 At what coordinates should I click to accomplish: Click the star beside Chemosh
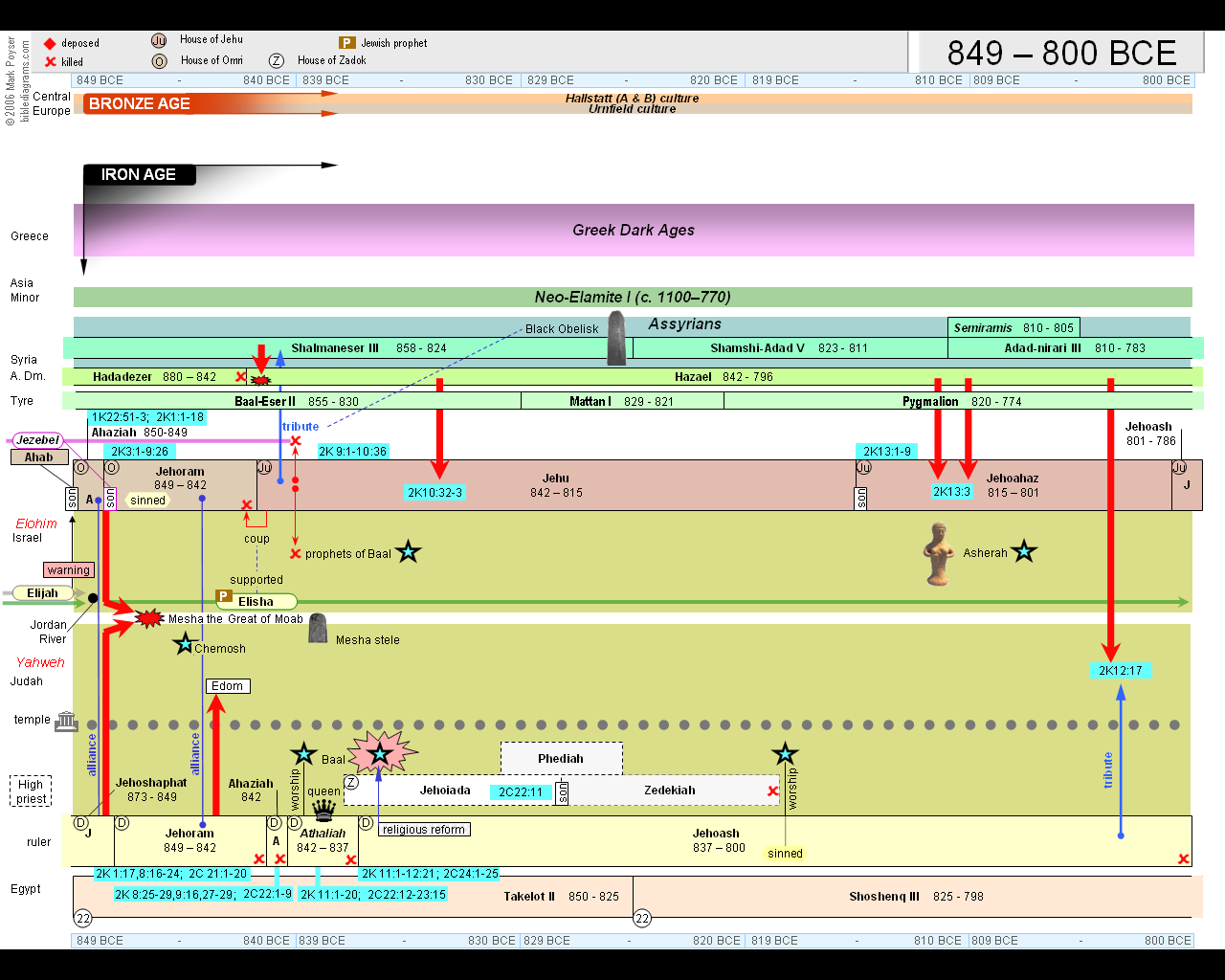point(184,644)
